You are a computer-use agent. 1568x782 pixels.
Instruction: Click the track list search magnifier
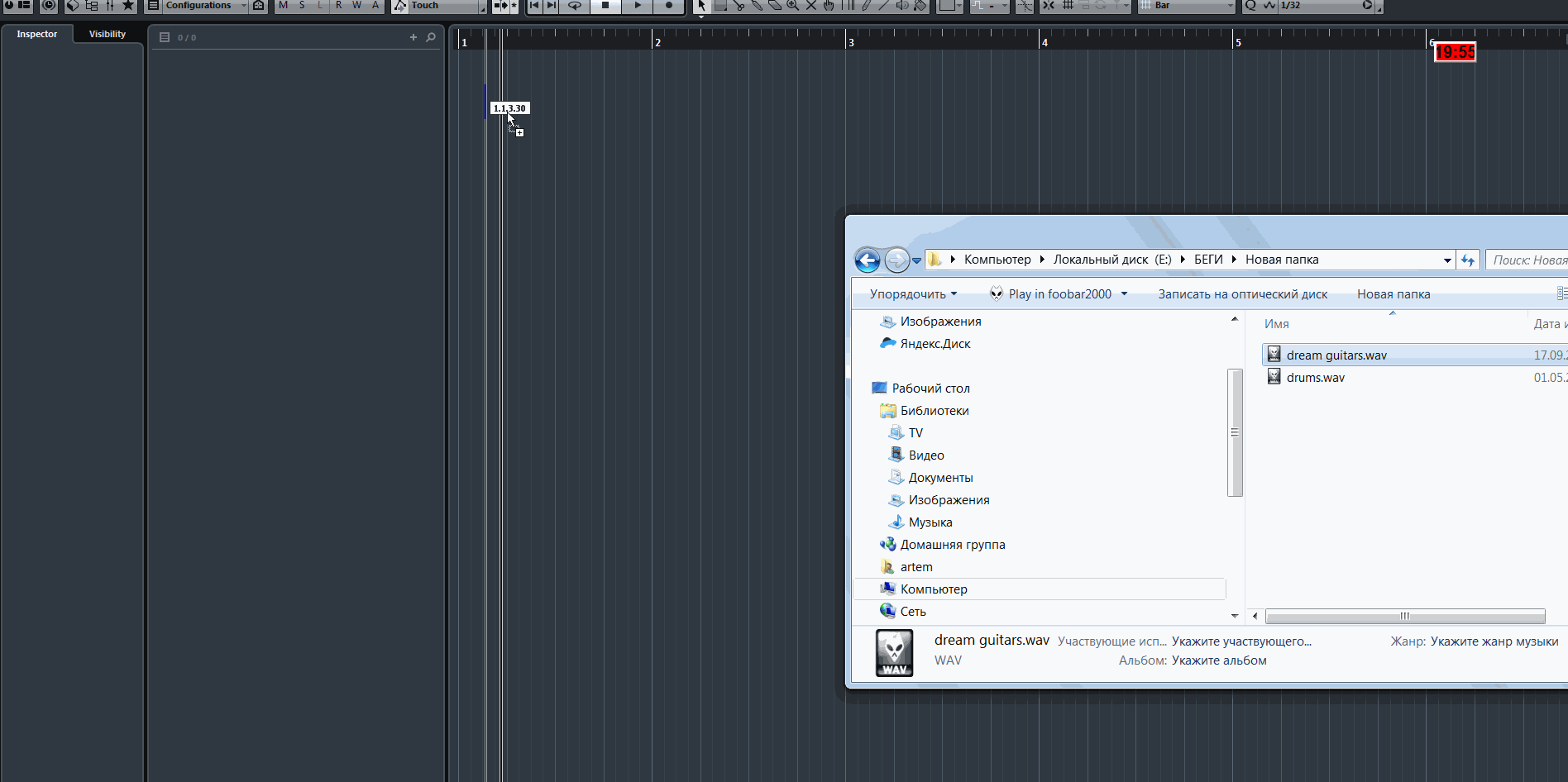pyautogui.click(x=431, y=37)
